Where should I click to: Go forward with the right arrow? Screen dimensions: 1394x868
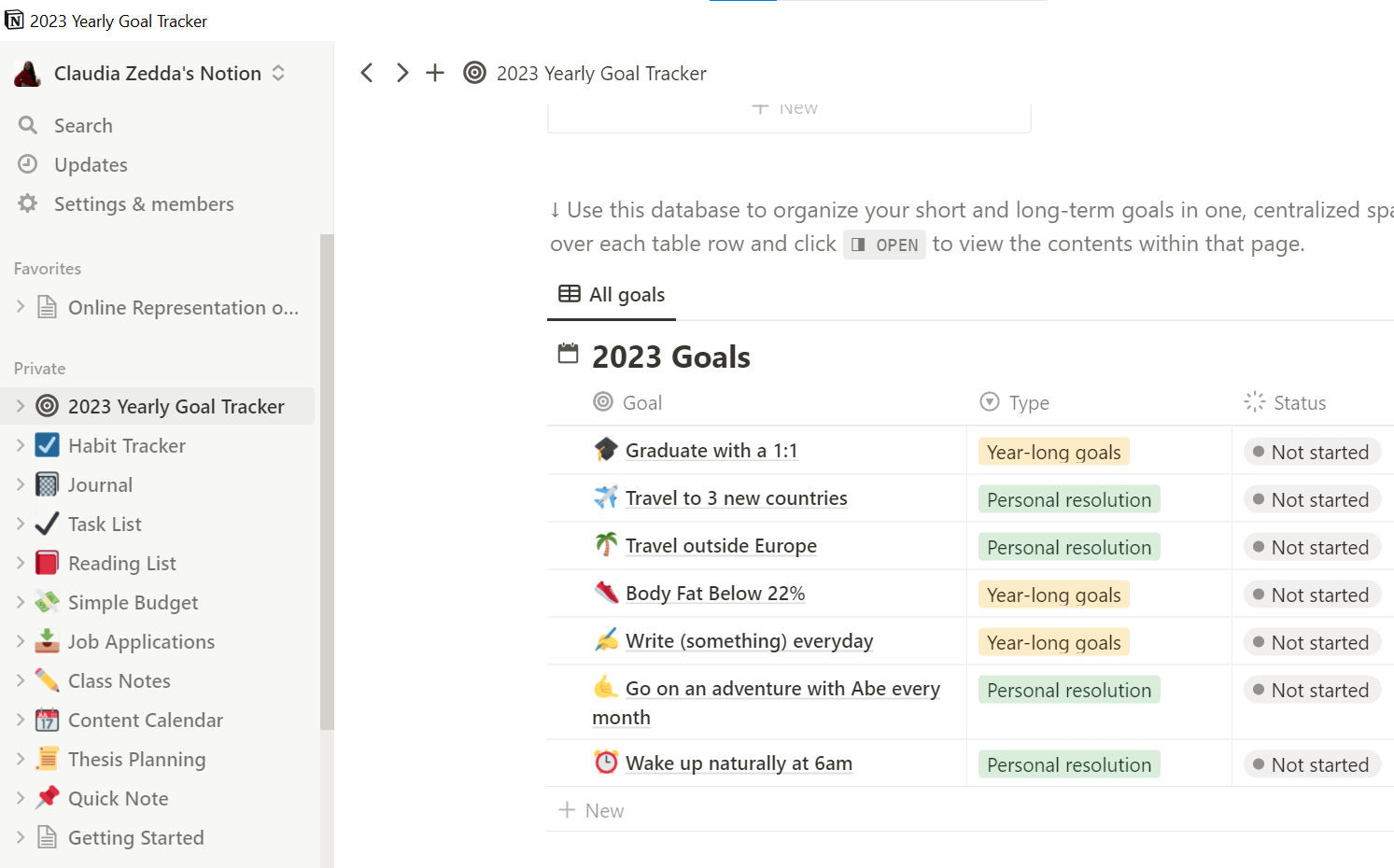(x=401, y=73)
